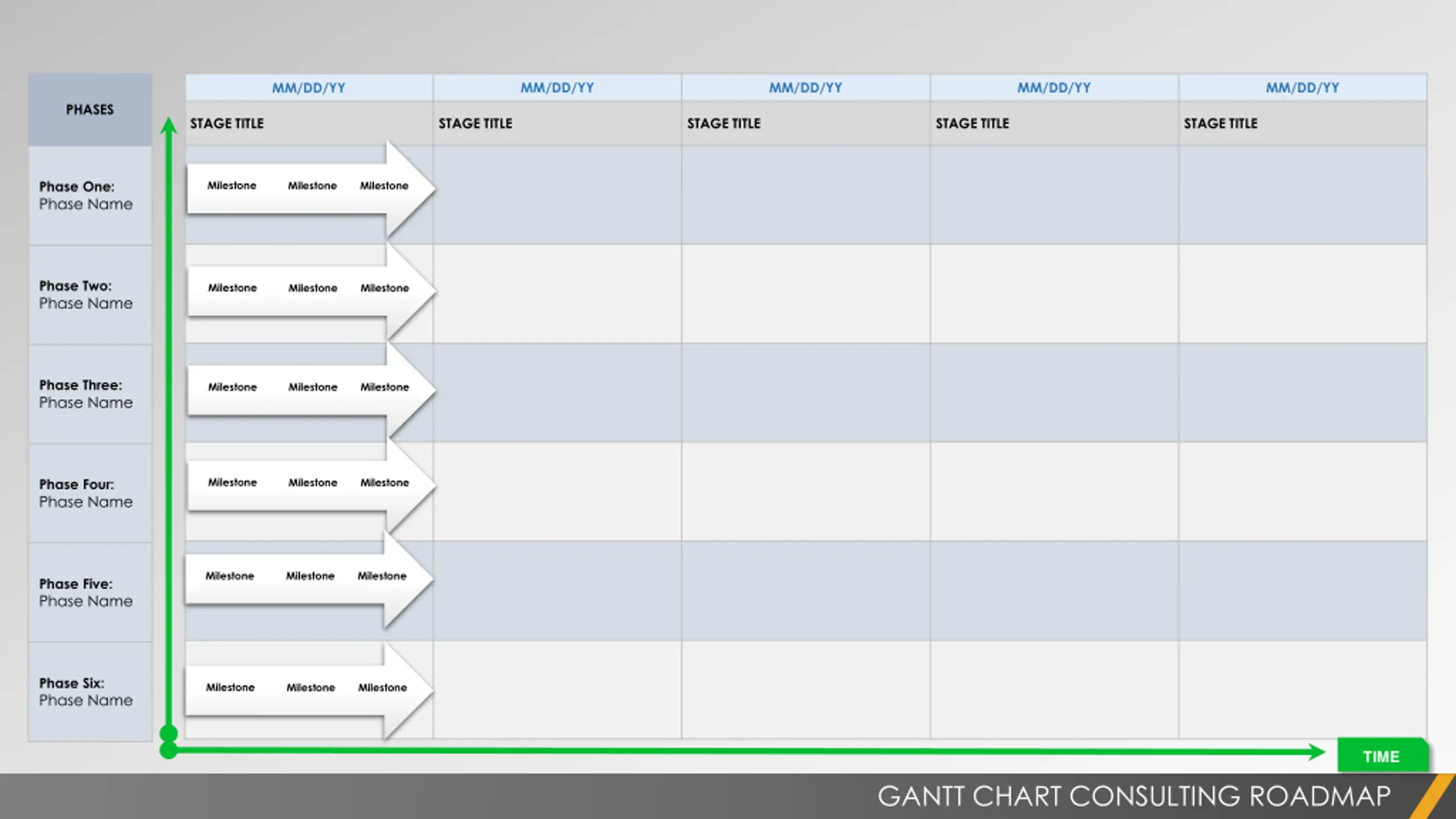Select the middle Milestone in Phase One's arrow

pos(312,185)
